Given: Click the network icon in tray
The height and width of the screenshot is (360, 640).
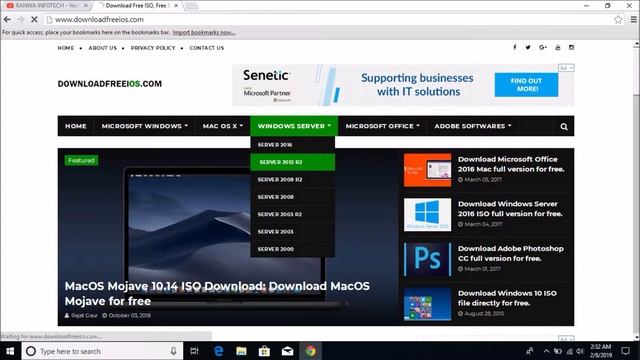Looking at the screenshot, I should click(569, 351).
